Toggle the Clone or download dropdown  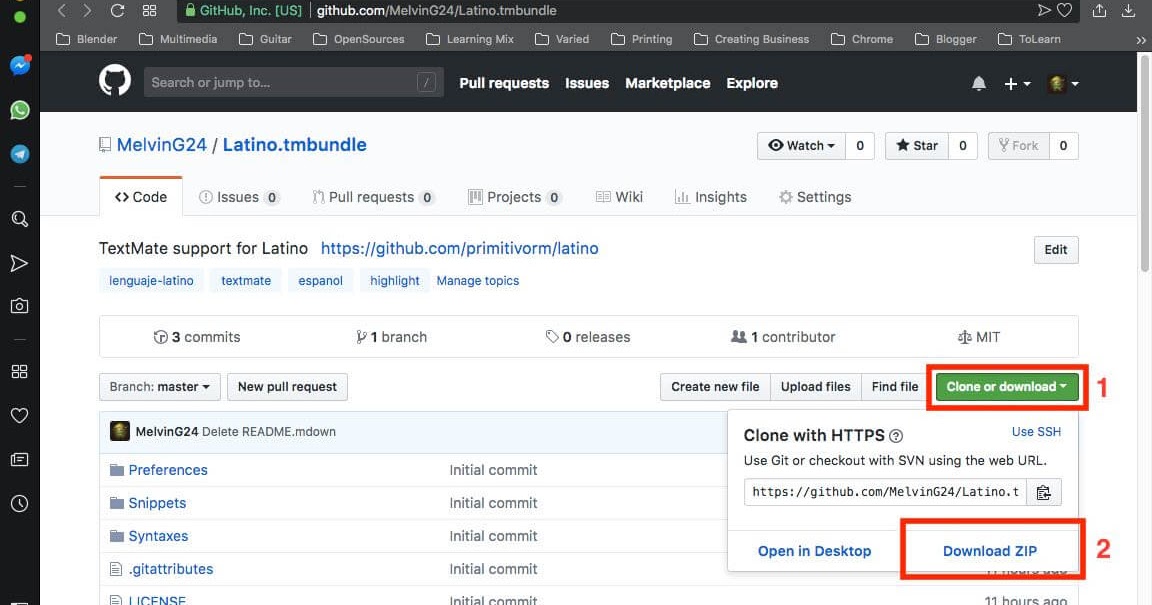point(1007,387)
